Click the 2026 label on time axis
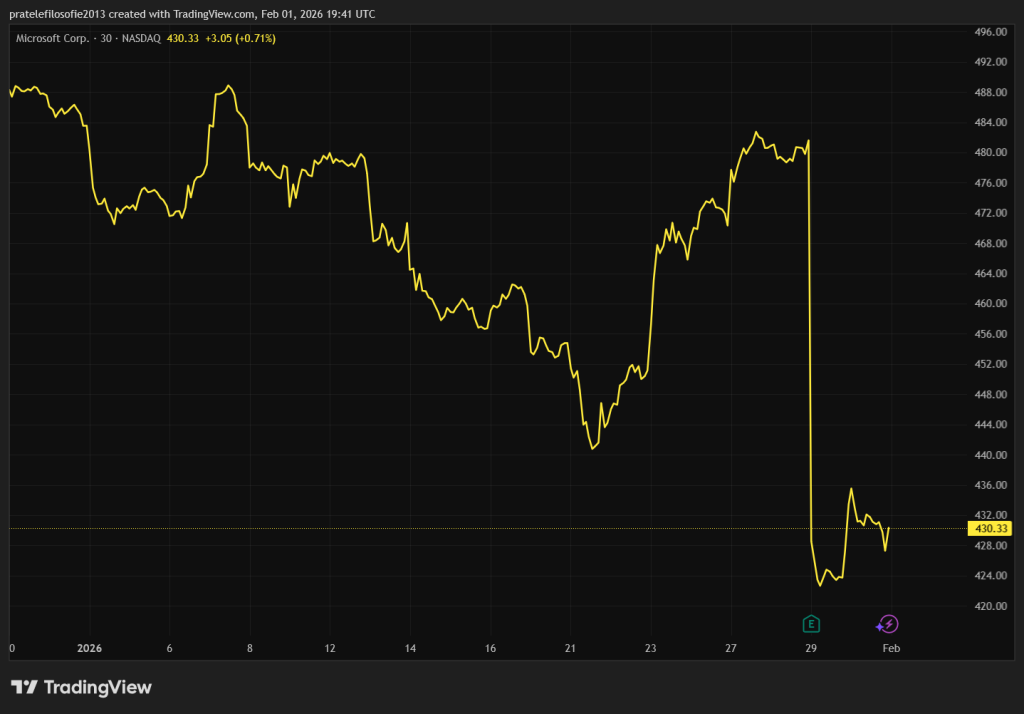This screenshot has width=1024, height=714. point(89,648)
